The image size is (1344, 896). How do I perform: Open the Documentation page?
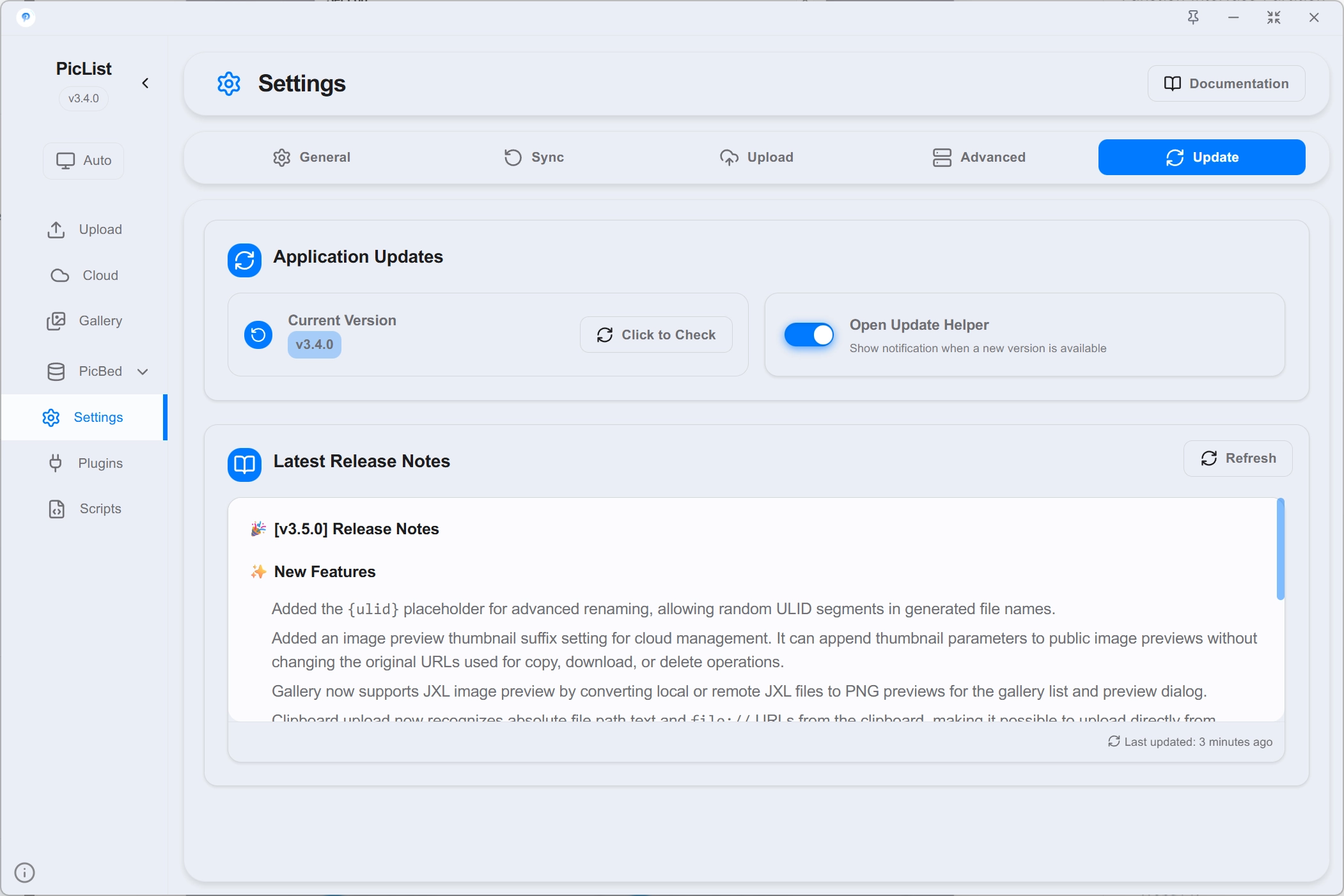pyautogui.click(x=1226, y=84)
